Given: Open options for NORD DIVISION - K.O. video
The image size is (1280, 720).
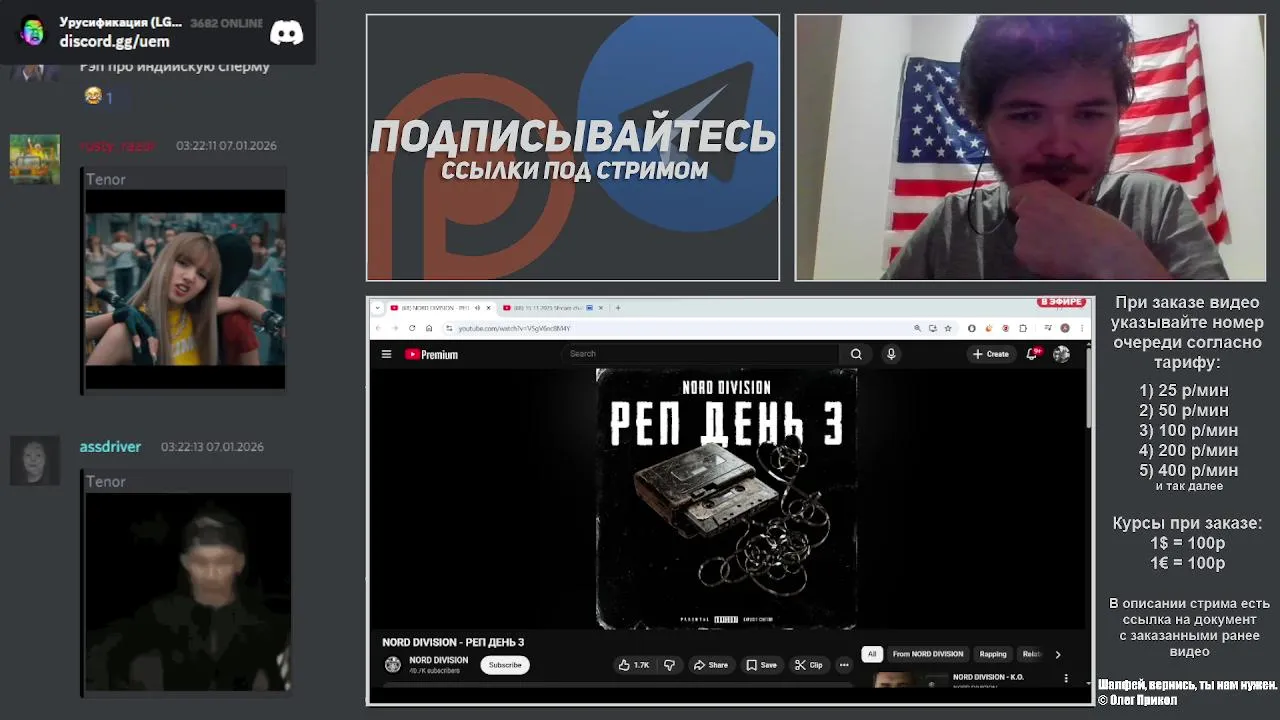Looking at the screenshot, I should click(x=1065, y=679).
